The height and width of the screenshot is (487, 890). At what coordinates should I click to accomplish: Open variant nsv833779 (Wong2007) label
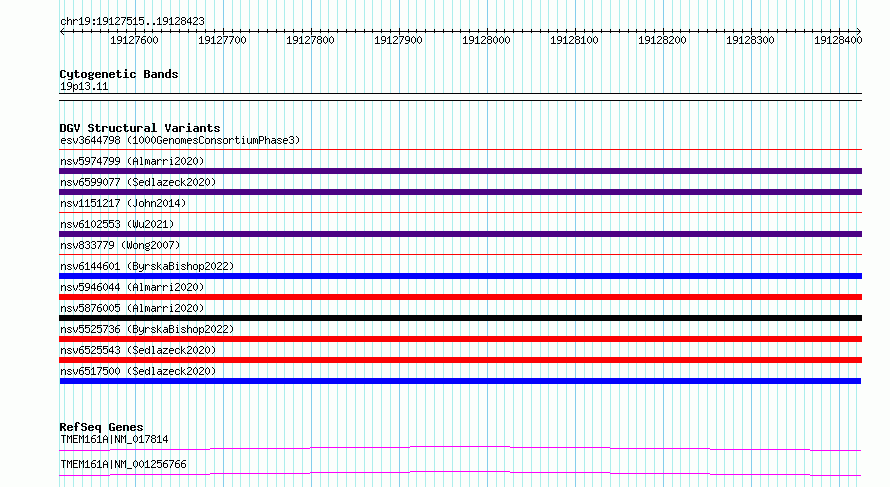pyautogui.click(x=120, y=245)
